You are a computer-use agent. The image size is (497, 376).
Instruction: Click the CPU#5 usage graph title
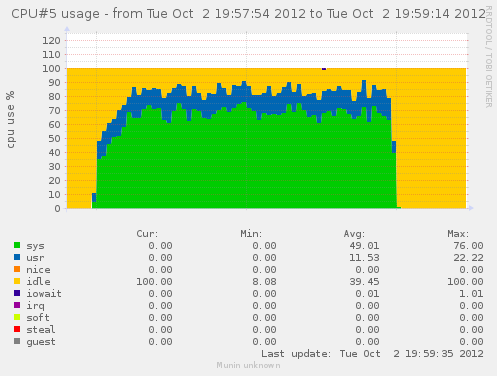pyautogui.click(x=248, y=14)
